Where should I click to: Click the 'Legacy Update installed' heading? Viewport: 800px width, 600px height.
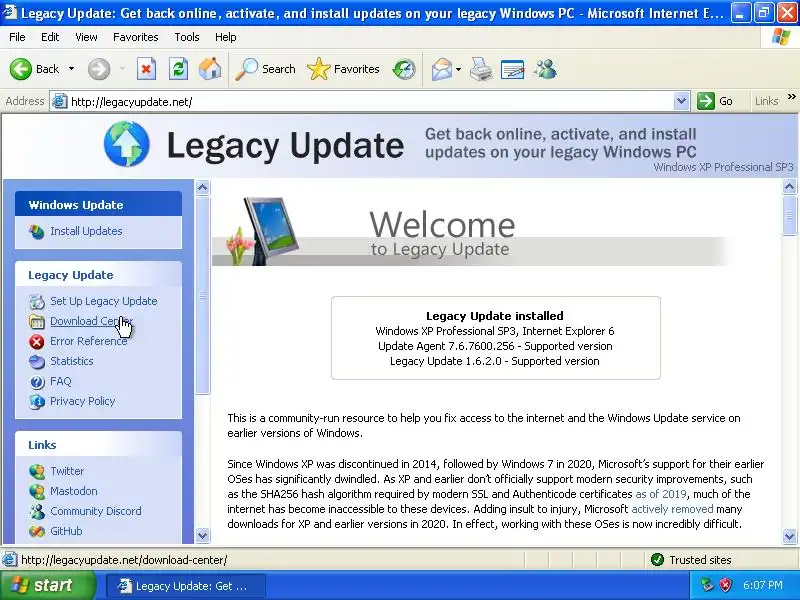495,316
